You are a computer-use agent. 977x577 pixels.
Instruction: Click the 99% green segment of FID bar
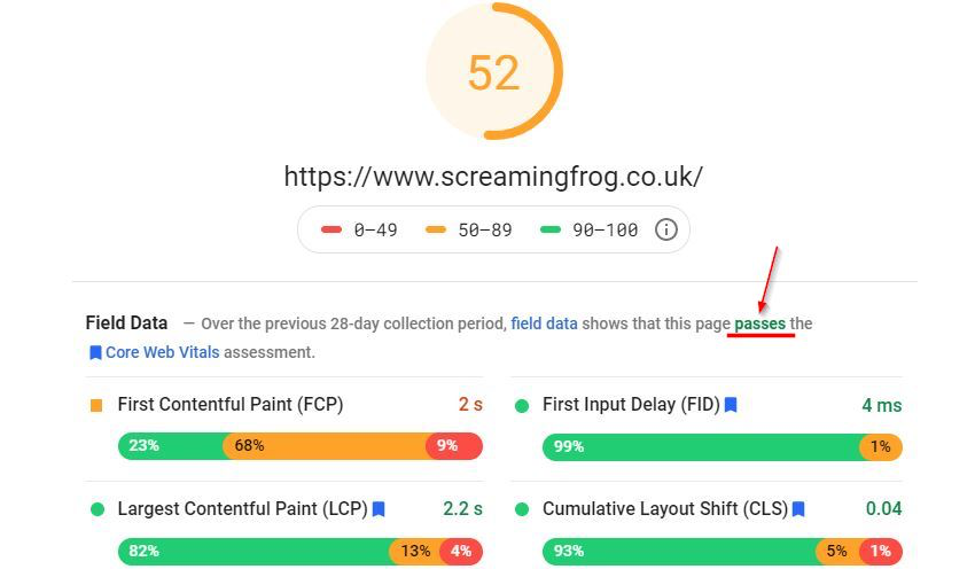point(702,447)
